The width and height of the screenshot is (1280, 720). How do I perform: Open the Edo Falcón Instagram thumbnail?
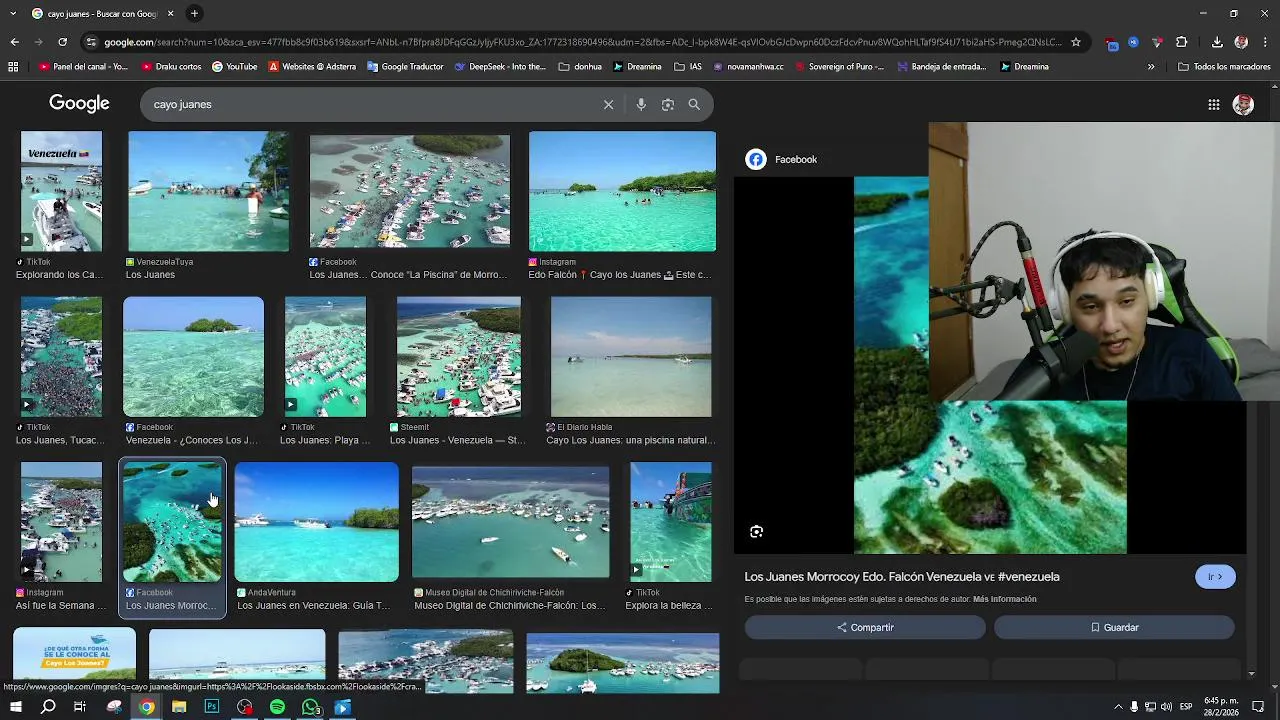tap(622, 191)
